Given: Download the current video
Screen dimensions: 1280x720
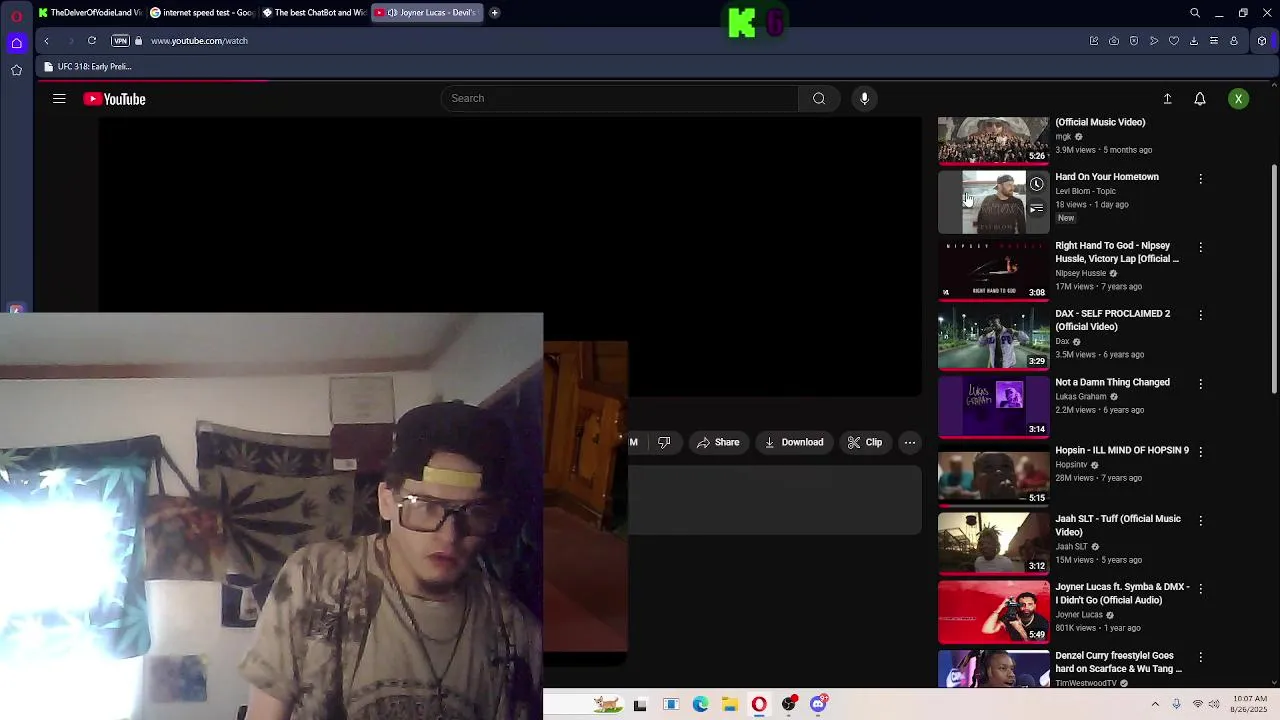Looking at the screenshot, I should click(794, 442).
